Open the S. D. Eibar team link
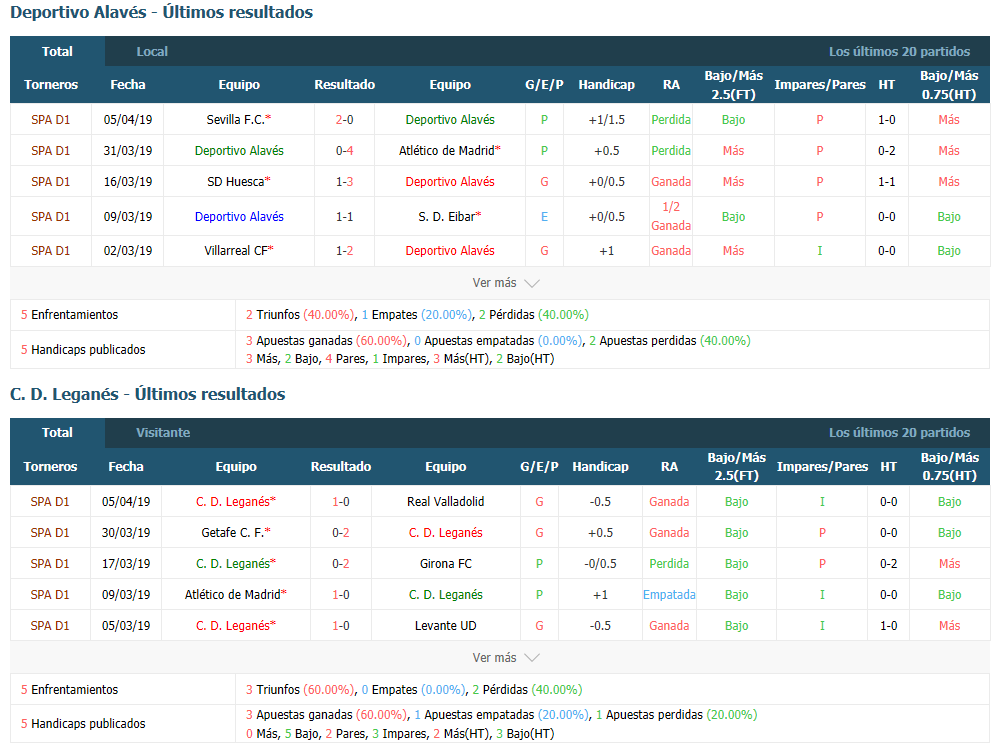 [449, 216]
